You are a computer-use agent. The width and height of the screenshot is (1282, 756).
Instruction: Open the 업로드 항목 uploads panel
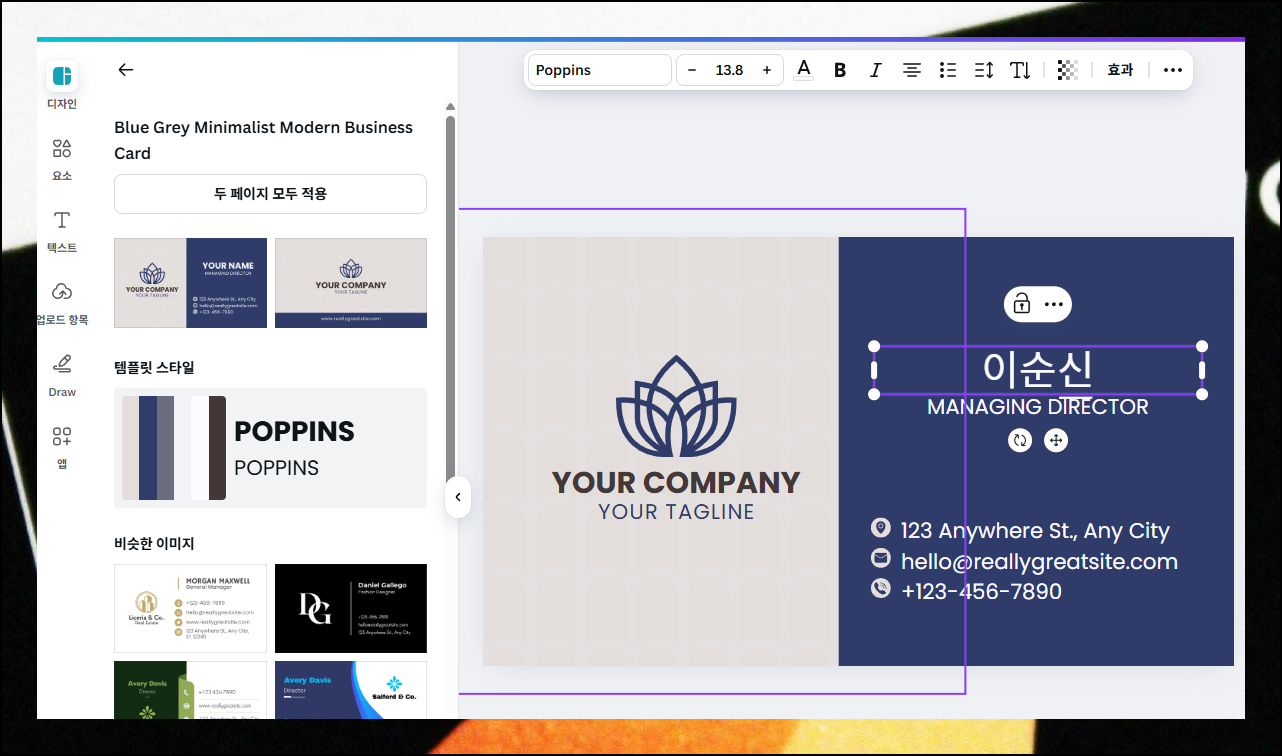62,292
